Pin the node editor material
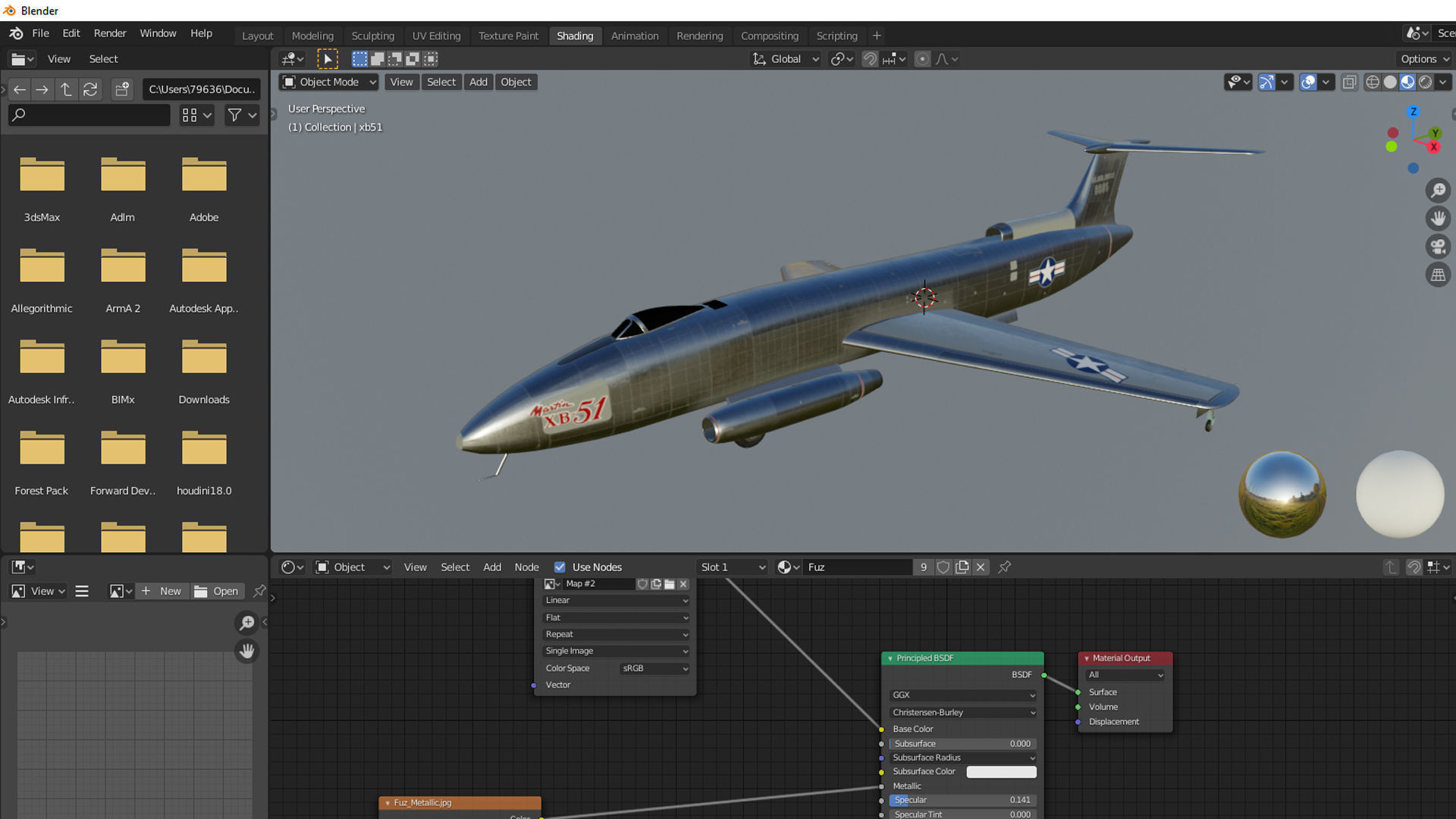 click(x=1005, y=567)
